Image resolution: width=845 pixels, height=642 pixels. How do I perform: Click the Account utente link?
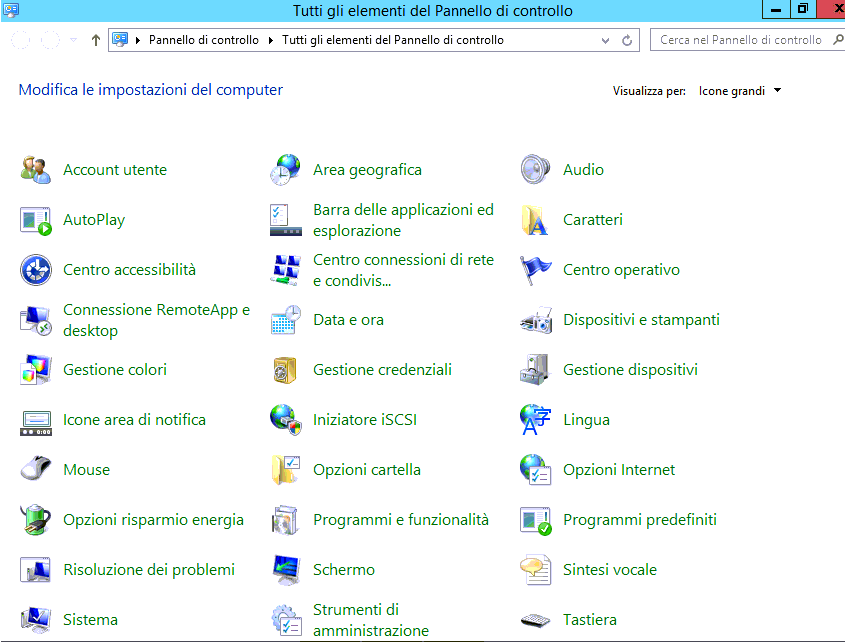coord(115,170)
